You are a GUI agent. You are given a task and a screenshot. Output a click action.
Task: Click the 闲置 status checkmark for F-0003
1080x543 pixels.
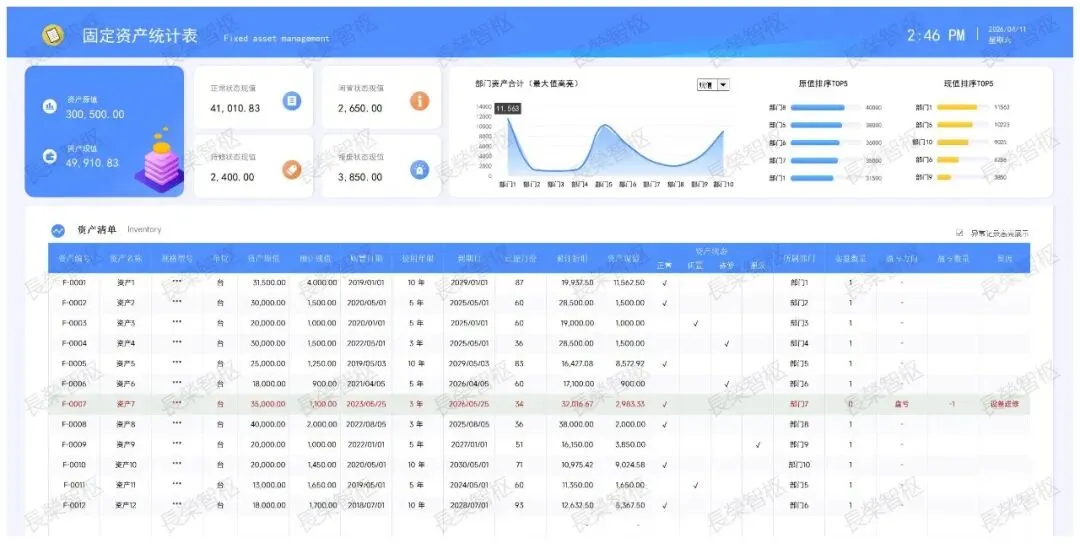[696, 323]
